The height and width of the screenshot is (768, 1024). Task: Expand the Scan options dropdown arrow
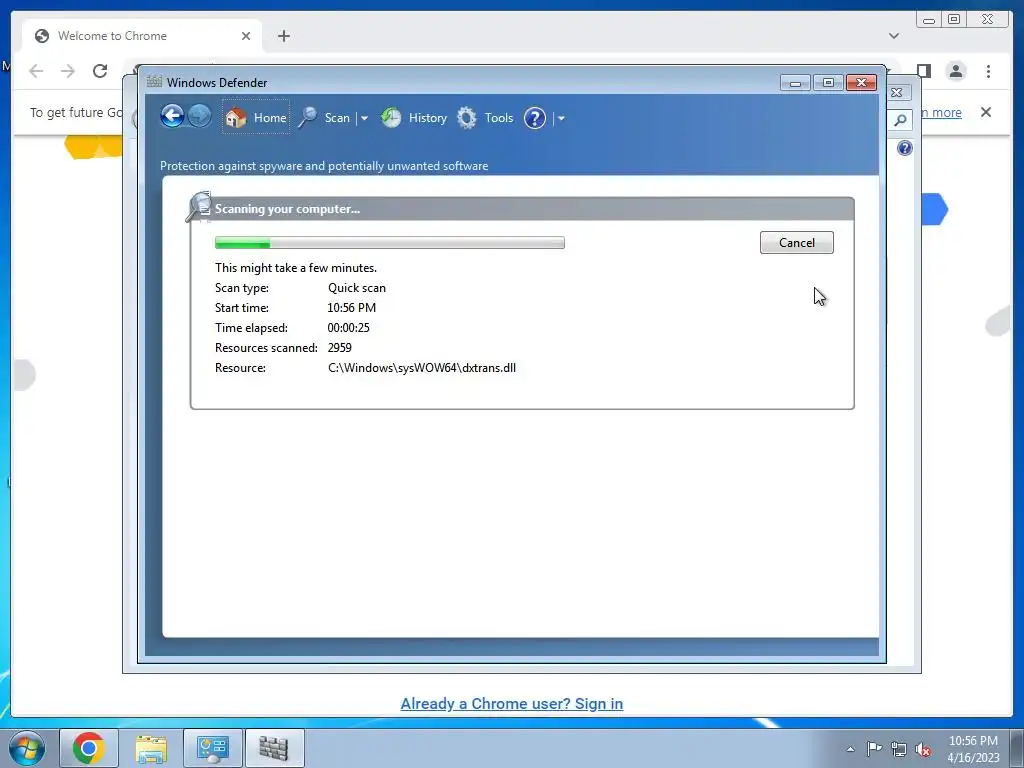pos(364,118)
